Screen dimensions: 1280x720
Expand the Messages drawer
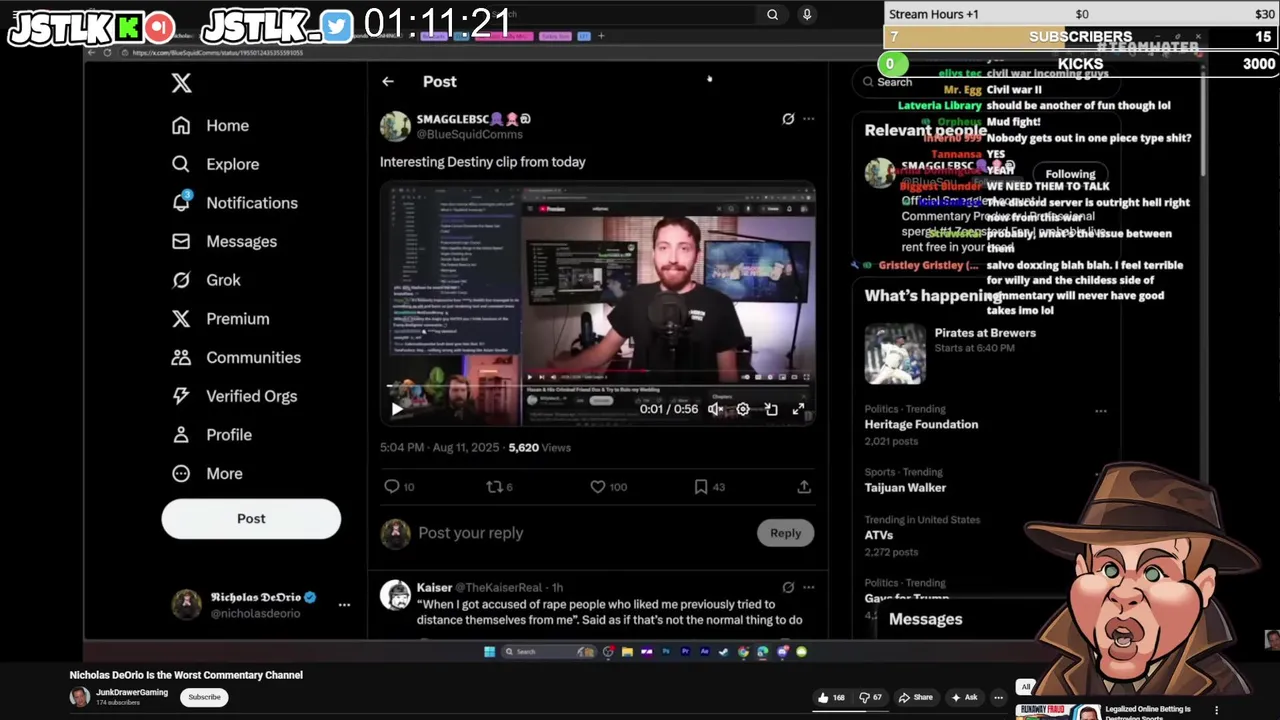point(926,619)
